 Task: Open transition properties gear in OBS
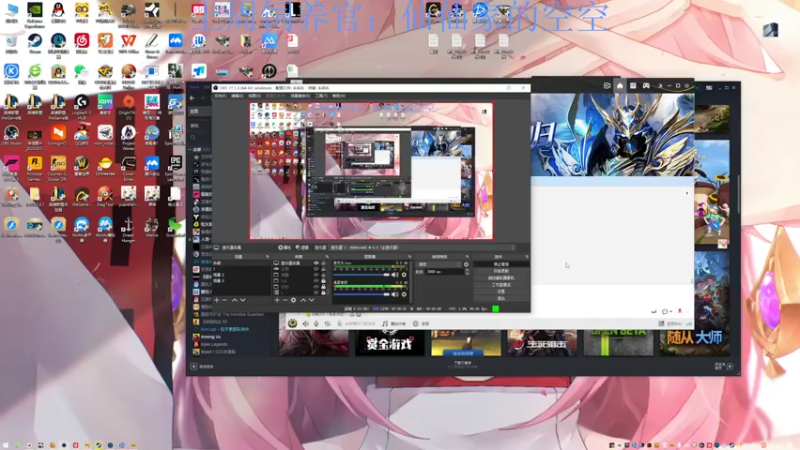(466, 264)
